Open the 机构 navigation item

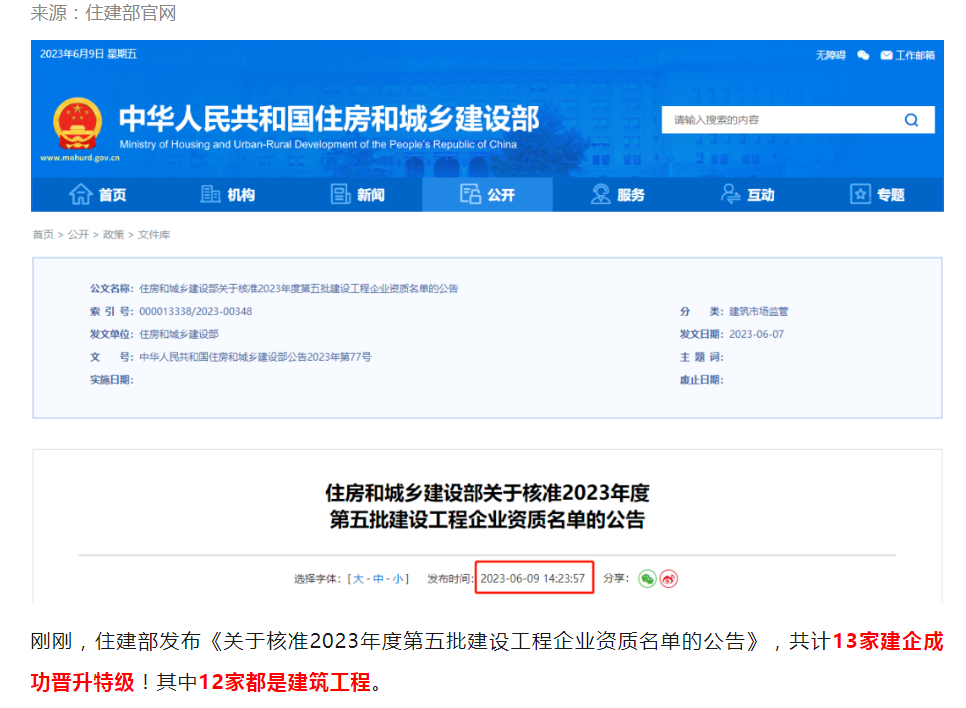(x=228, y=195)
